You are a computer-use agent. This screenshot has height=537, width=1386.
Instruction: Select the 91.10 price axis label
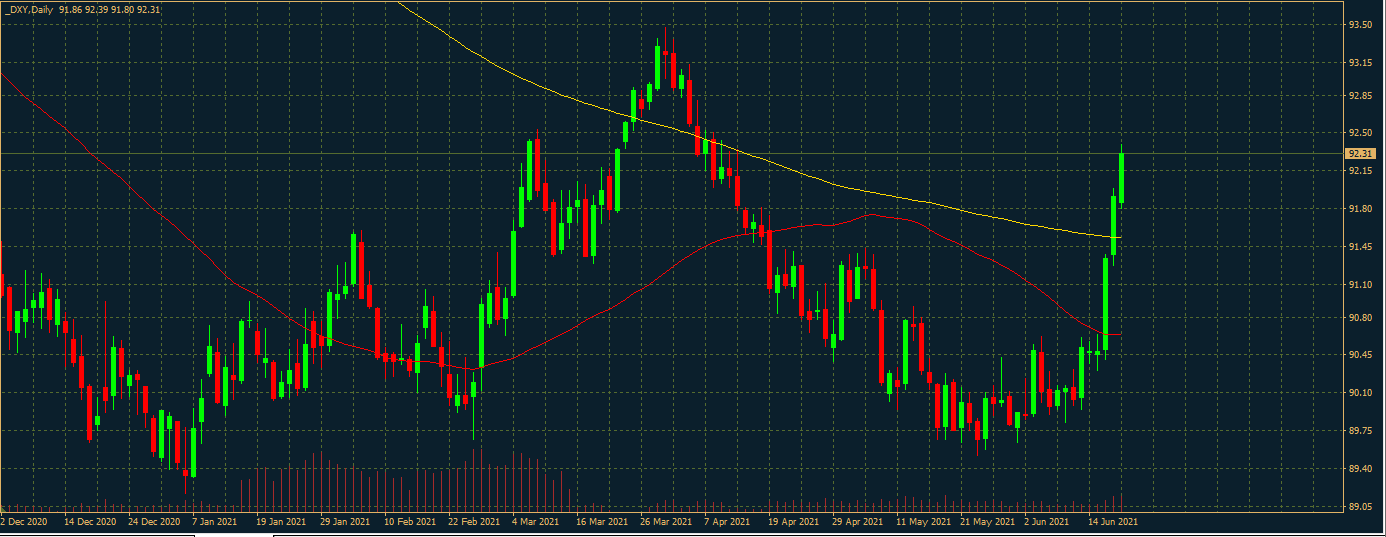coord(1359,284)
